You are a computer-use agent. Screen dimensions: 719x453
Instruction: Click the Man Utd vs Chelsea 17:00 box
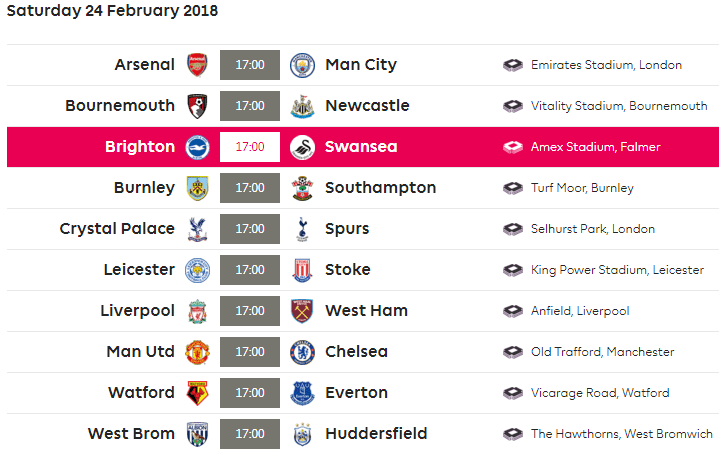click(x=250, y=352)
